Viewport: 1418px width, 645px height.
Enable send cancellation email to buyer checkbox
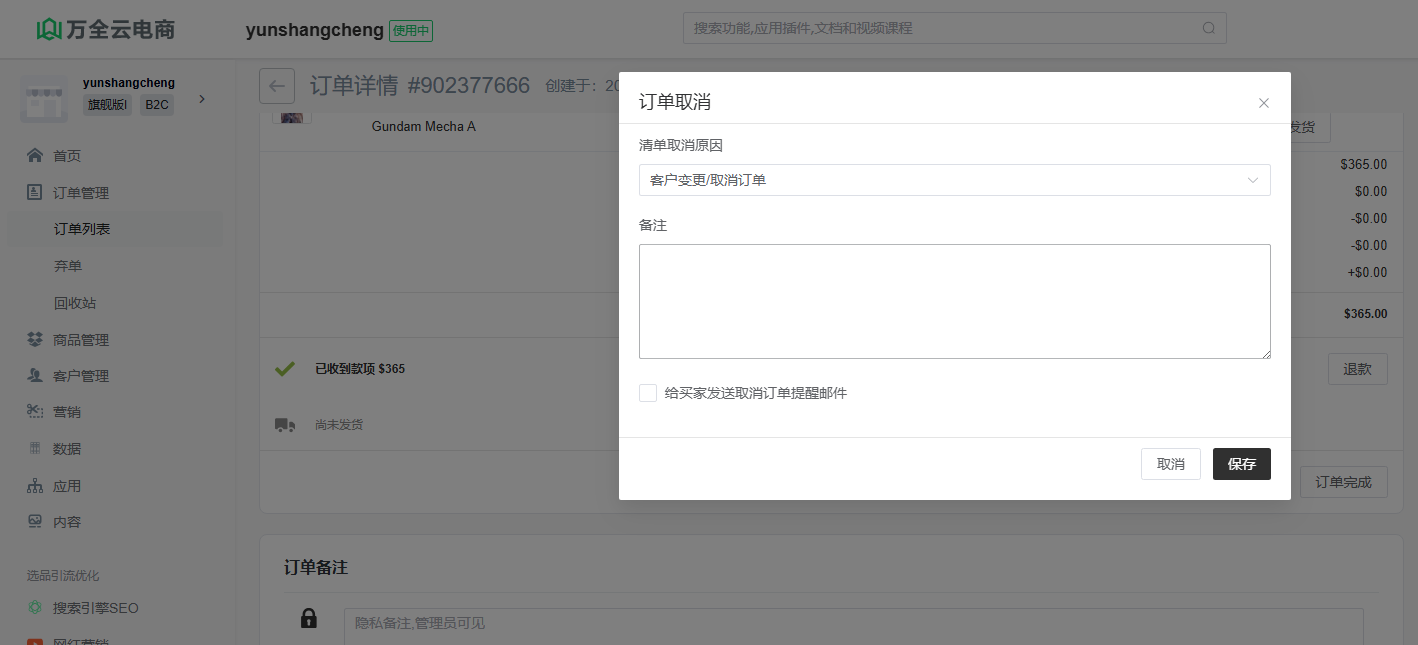pyautogui.click(x=648, y=393)
